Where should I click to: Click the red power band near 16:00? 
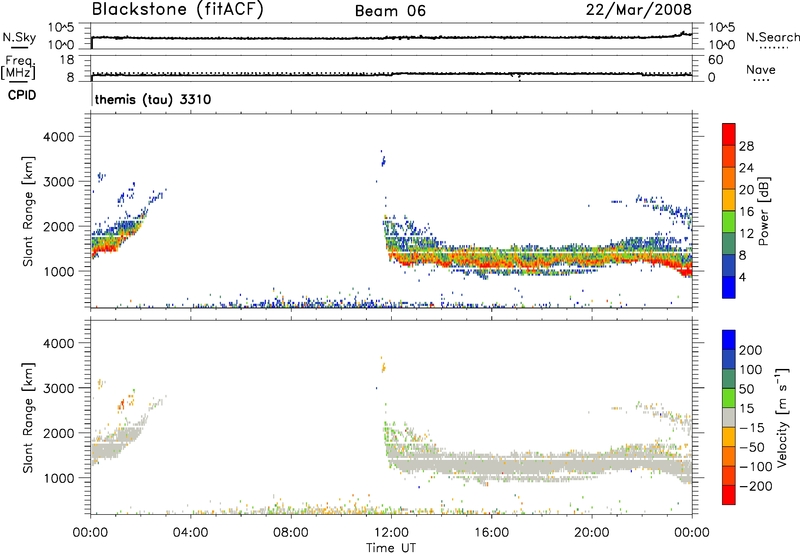pos(491,264)
